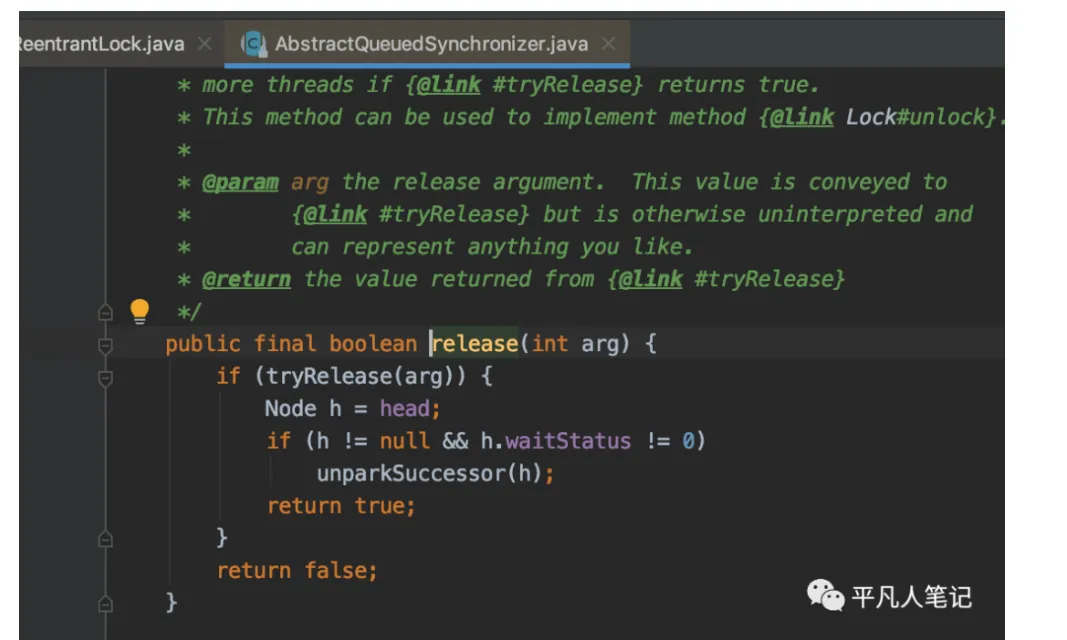Click the head field reference
This screenshot has width=1067, height=640.
404,409
